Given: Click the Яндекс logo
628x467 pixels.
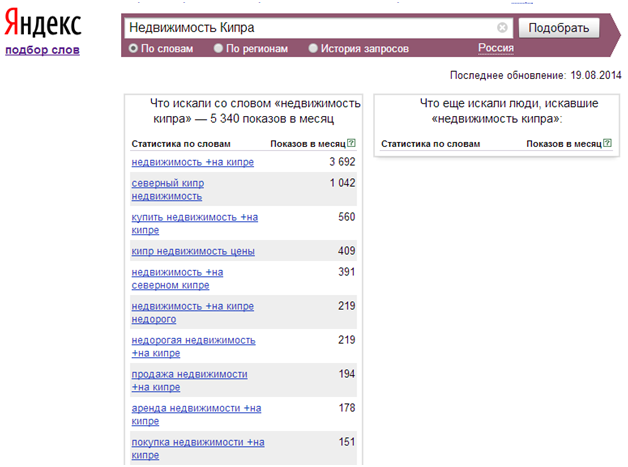Looking at the screenshot, I should (43, 23).
